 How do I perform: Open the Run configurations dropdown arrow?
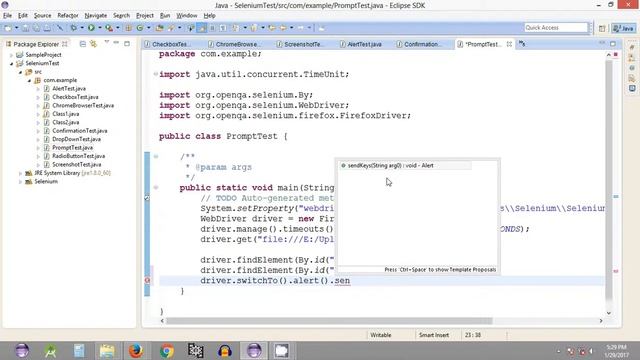click(100, 28)
